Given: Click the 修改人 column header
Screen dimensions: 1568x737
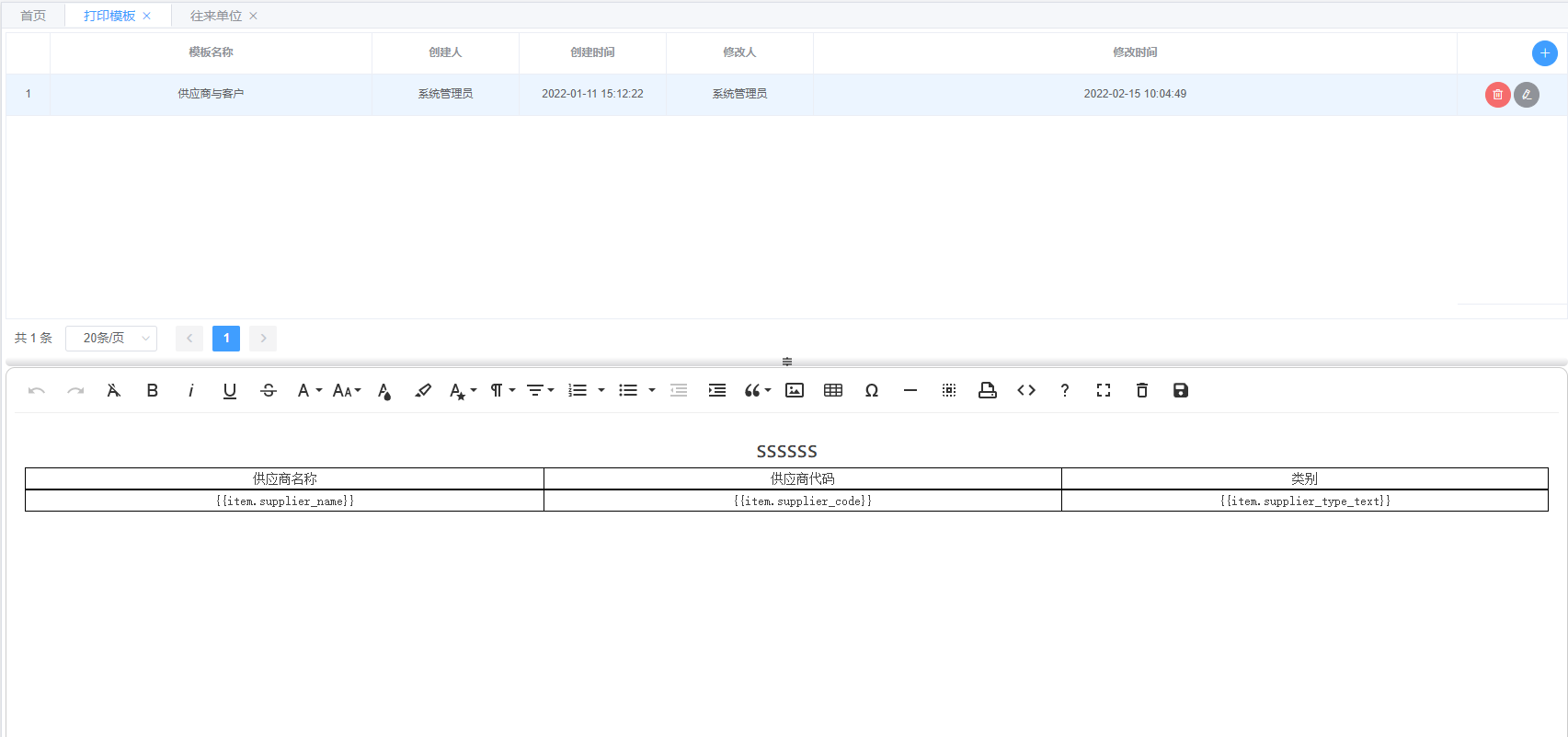Looking at the screenshot, I should pos(739,52).
